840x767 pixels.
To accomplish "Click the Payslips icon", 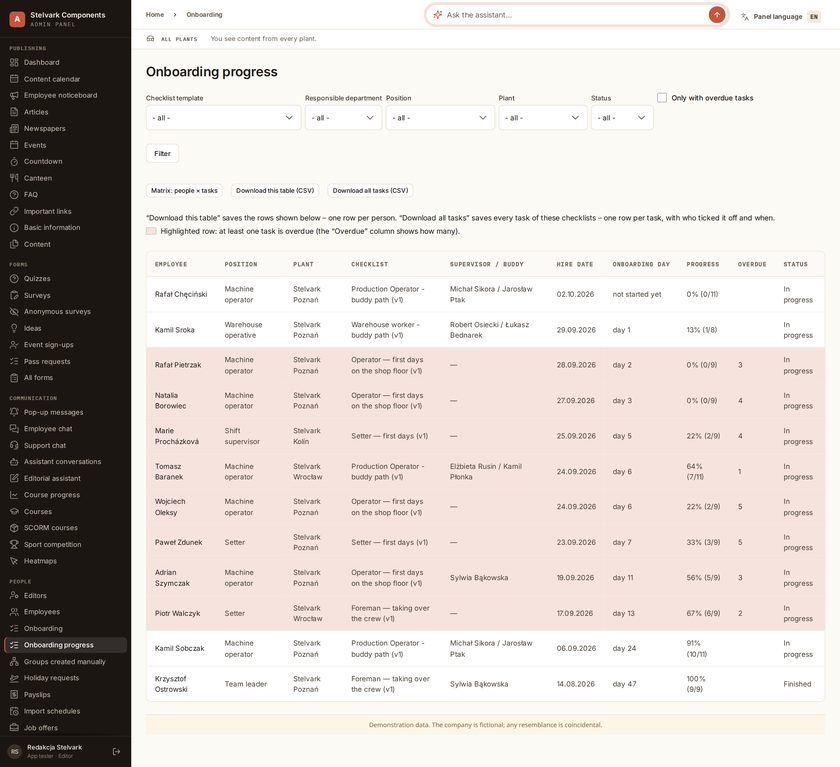I will (x=14, y=695).
